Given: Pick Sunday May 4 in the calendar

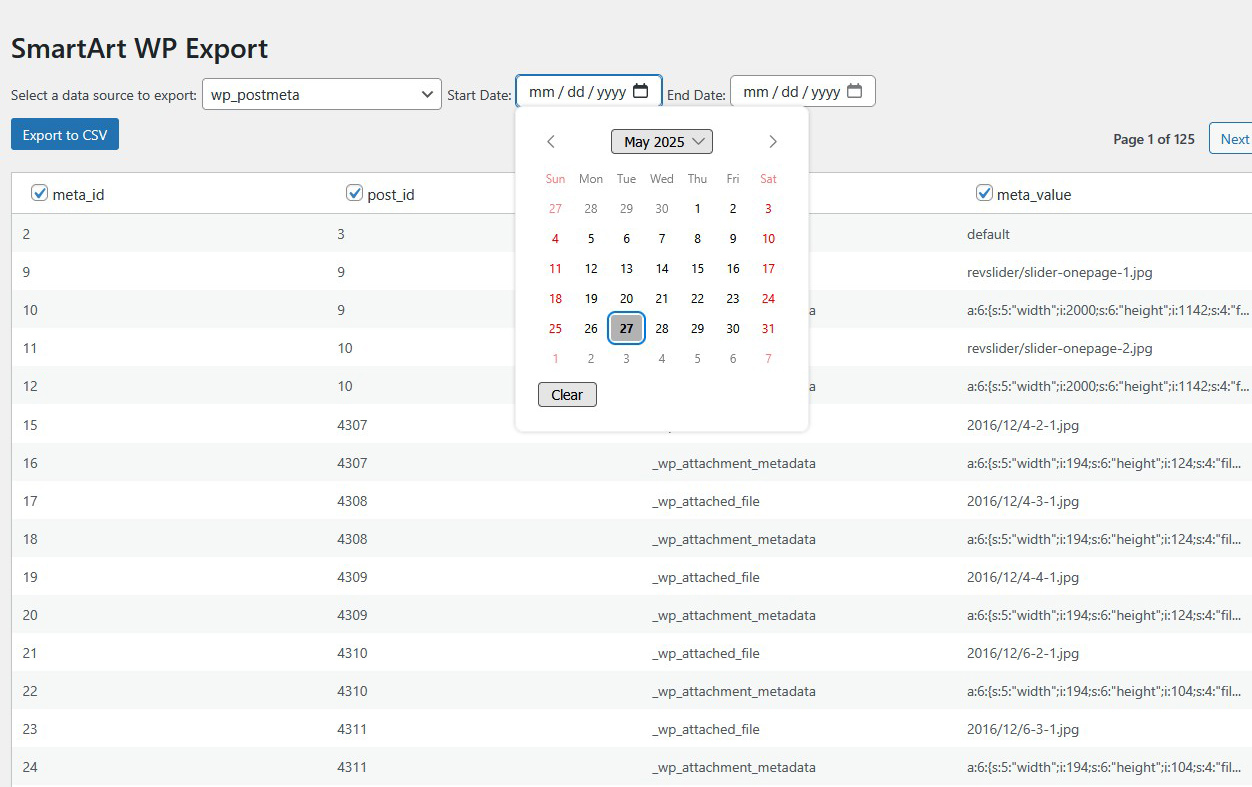Looking at the screenshot, I should pos(555,239).
